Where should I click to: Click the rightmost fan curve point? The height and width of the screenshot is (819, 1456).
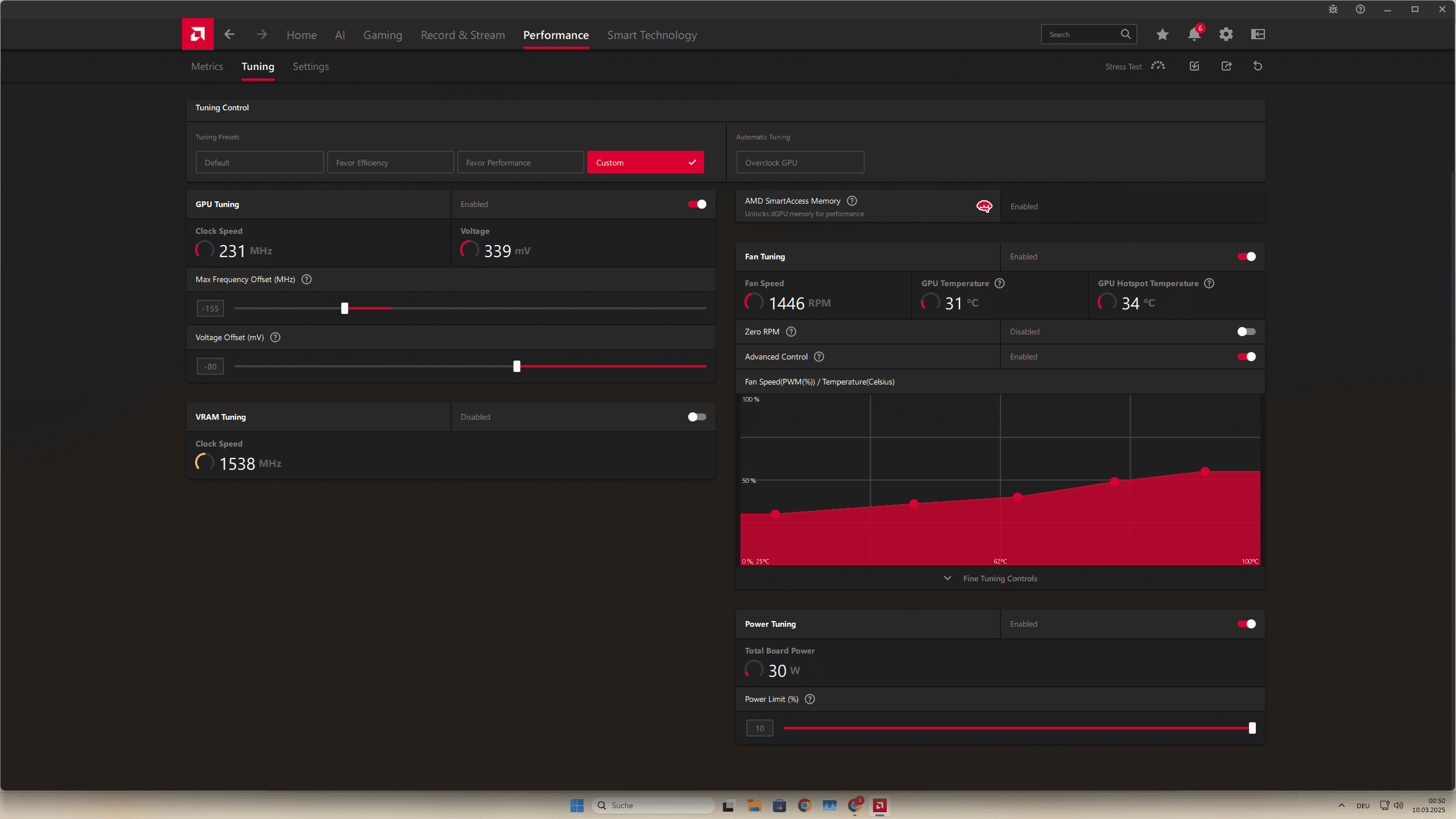1205,471
